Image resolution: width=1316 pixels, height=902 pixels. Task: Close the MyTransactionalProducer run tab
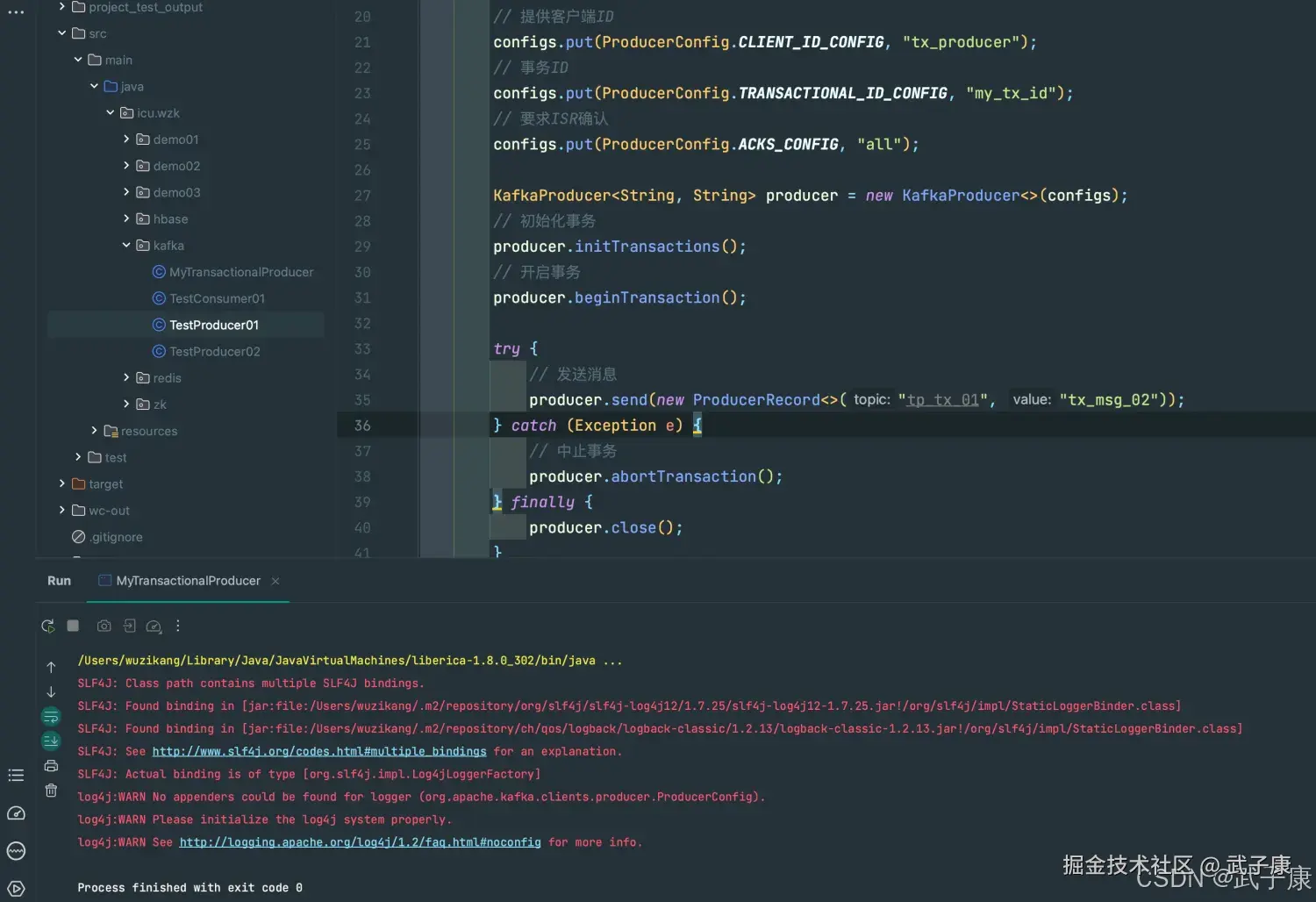(275, 581)
